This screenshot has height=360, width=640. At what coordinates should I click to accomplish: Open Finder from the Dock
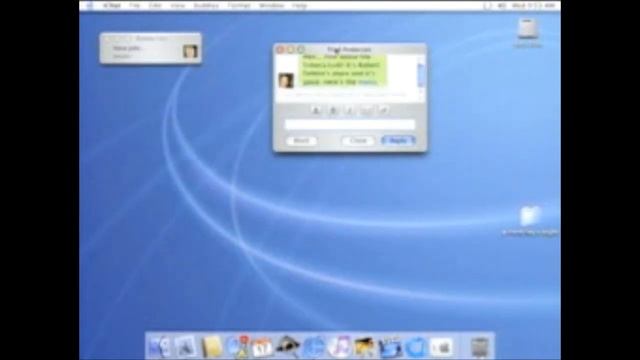click(160, 347)
